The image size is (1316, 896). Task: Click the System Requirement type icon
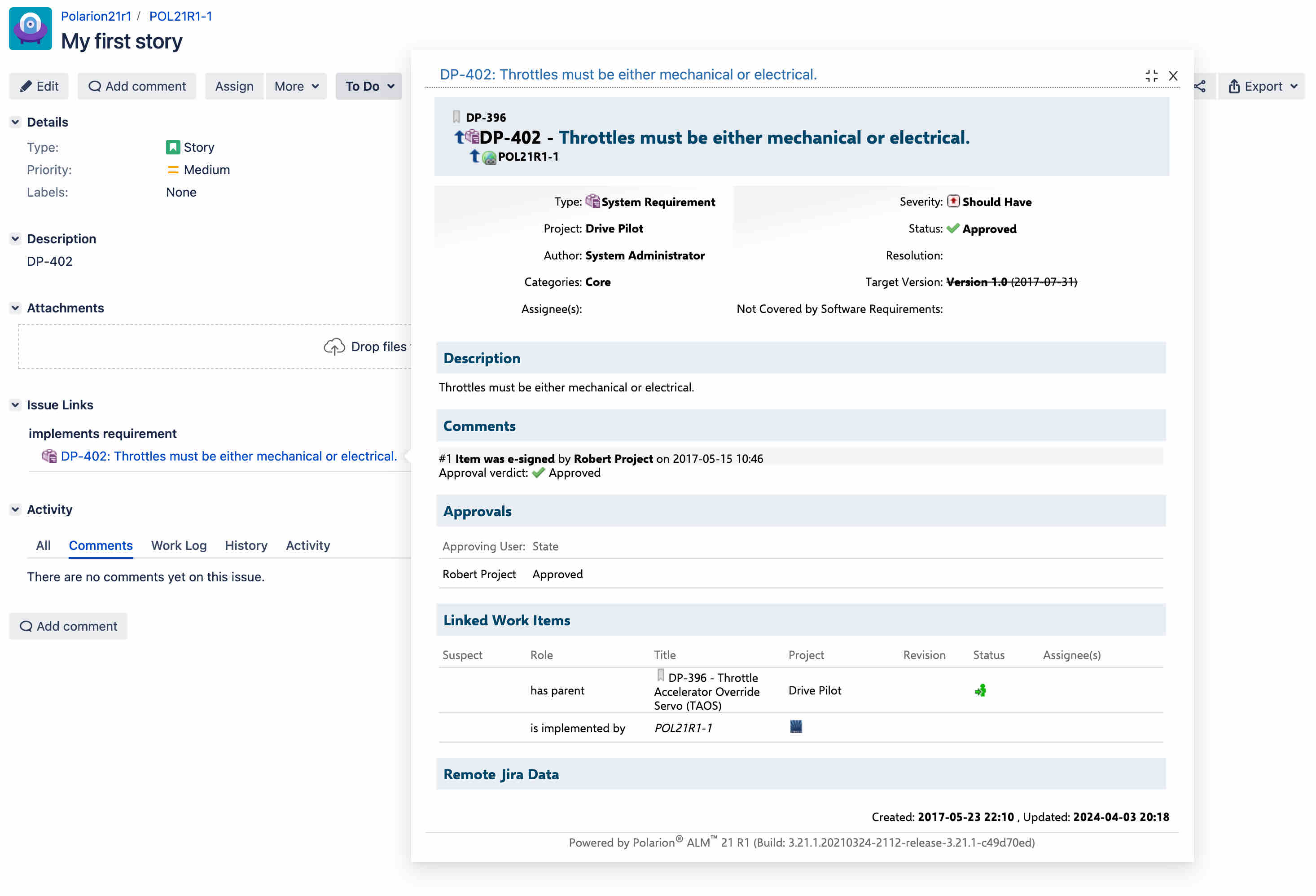592,201
